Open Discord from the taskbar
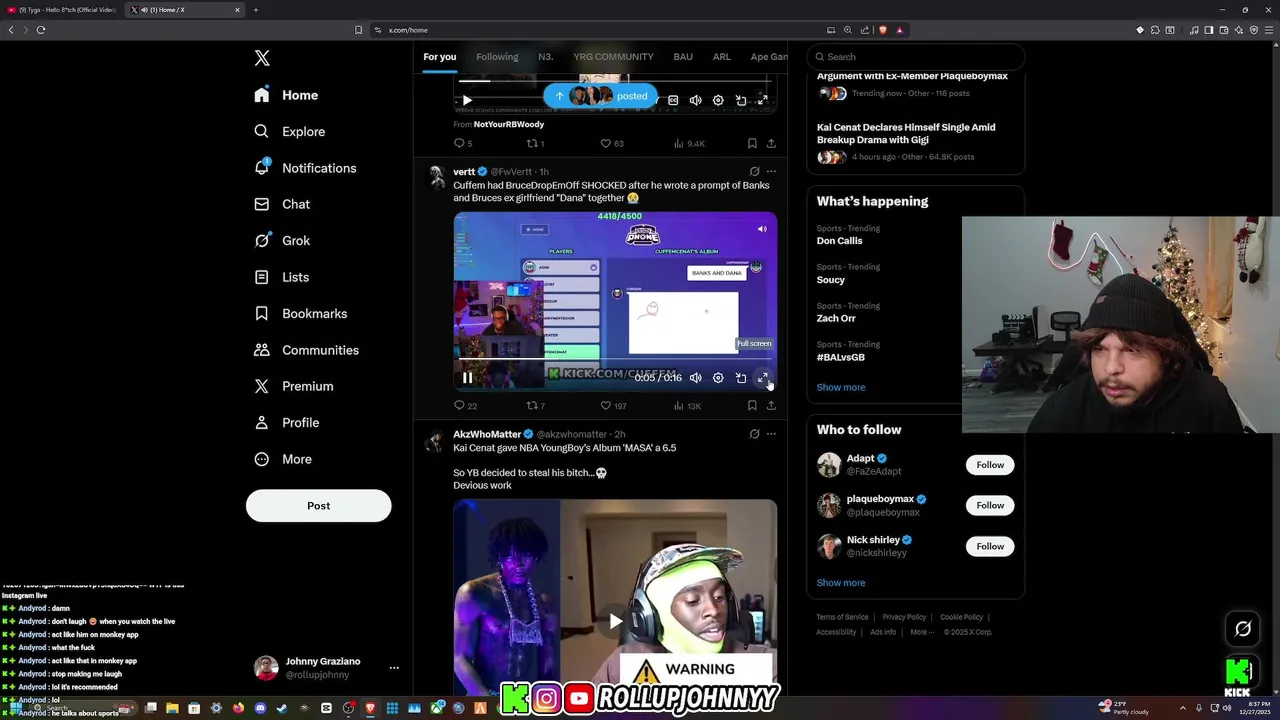Screen dimensions: 1280x720 coord(260,708)
